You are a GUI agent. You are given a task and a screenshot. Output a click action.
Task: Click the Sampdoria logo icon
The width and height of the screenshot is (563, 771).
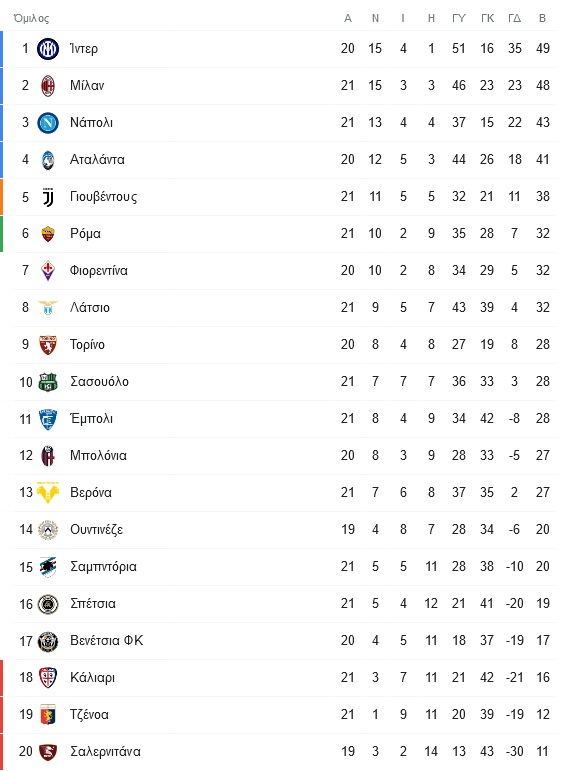(48, 567)
